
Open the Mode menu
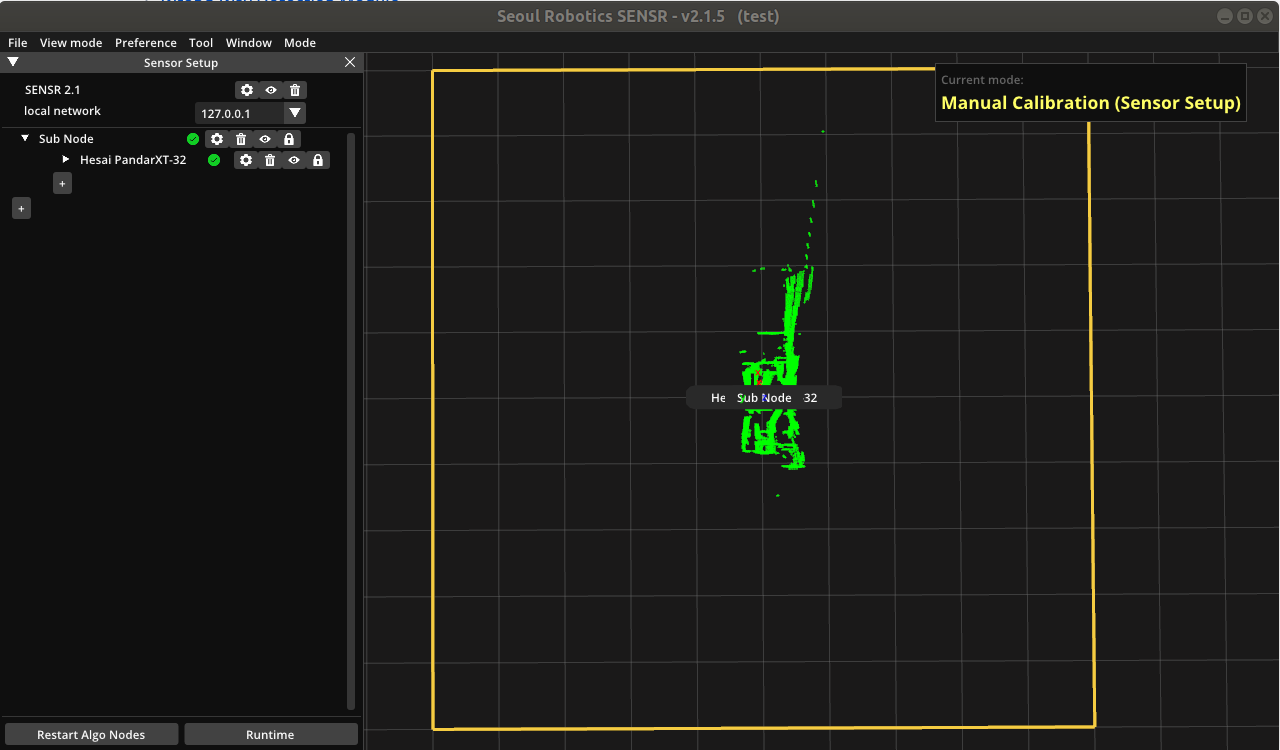pos(300,43)
